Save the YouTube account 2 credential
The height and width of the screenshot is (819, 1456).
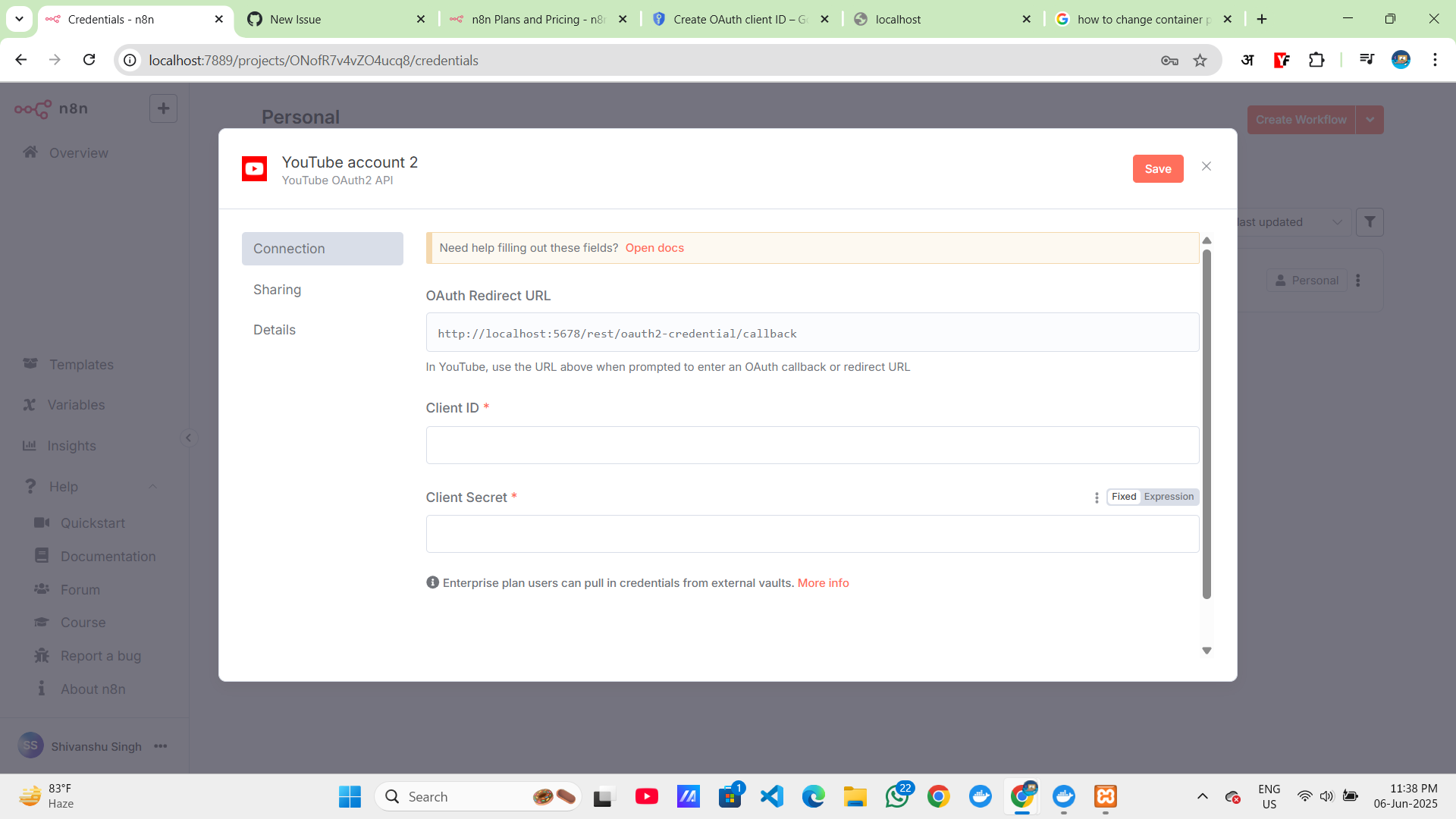1157,168
